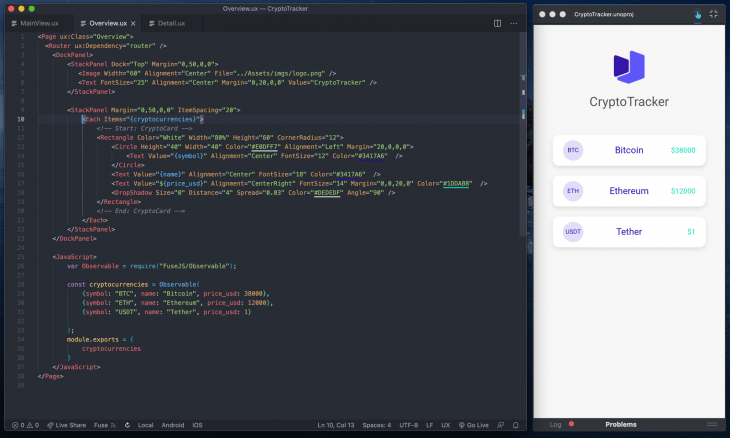This screenshot has width=730, height=438.
Task: Click the BTC circle badge
Action: coord(573,150)
